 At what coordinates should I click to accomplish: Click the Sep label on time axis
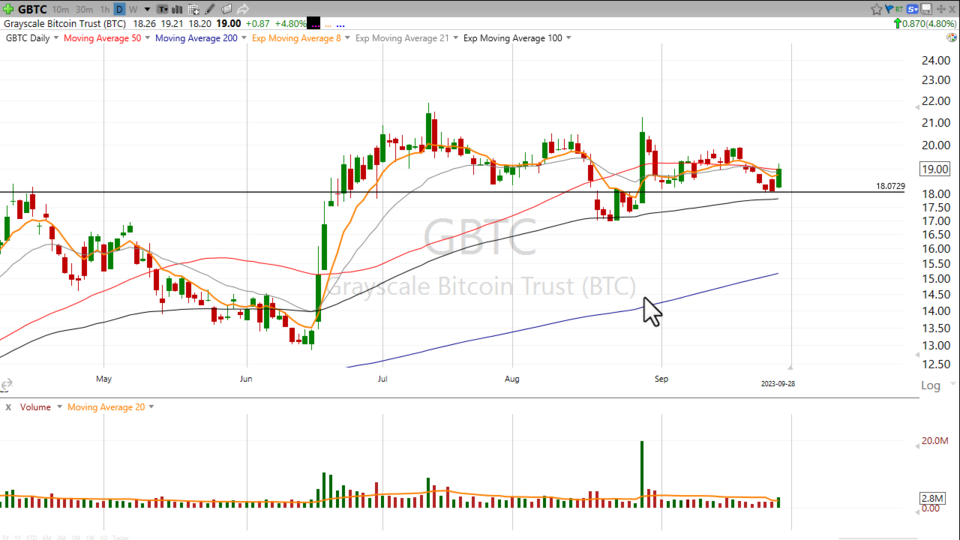click(661, 379)
